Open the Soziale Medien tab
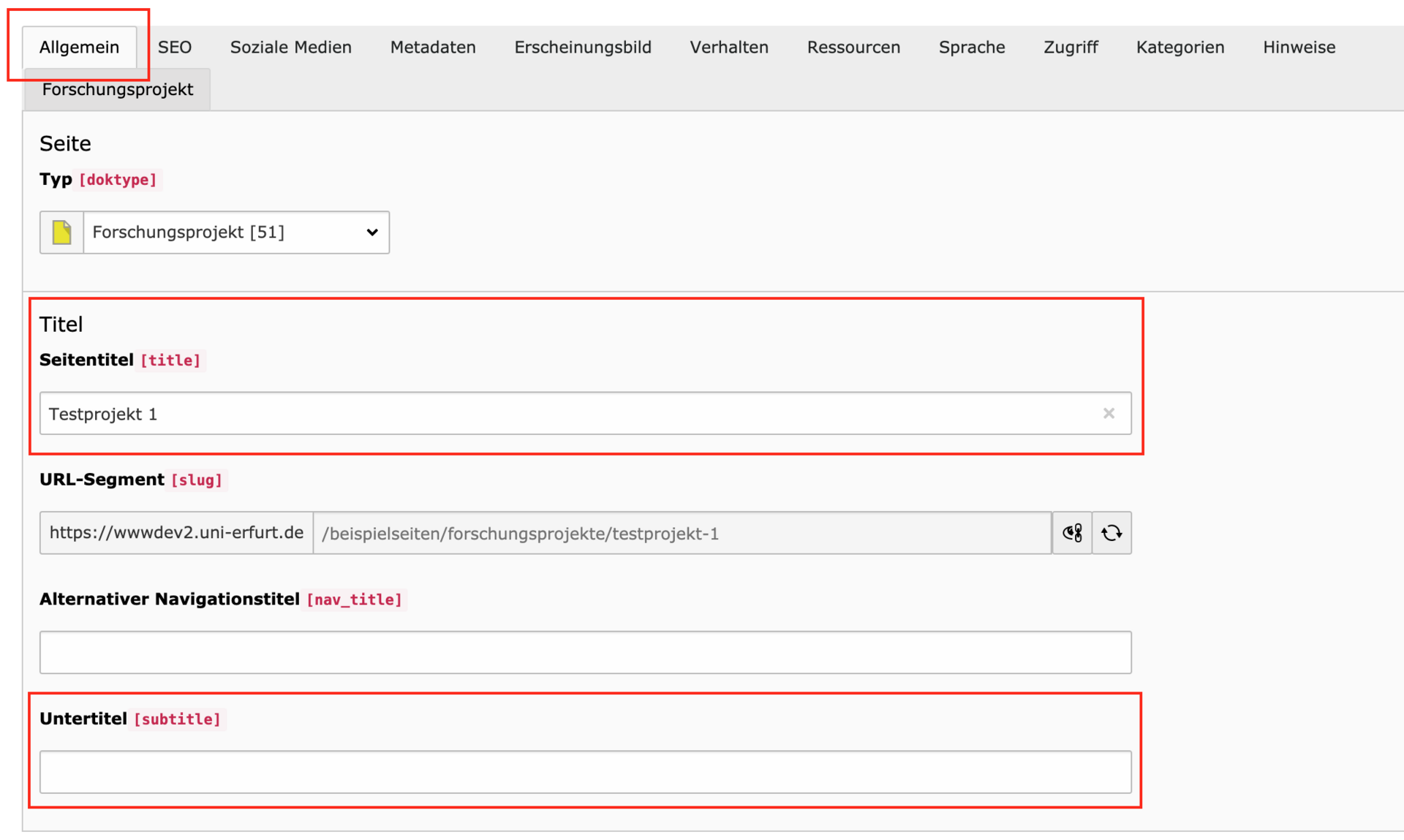Screen dimensions: 1404x840 290,48
